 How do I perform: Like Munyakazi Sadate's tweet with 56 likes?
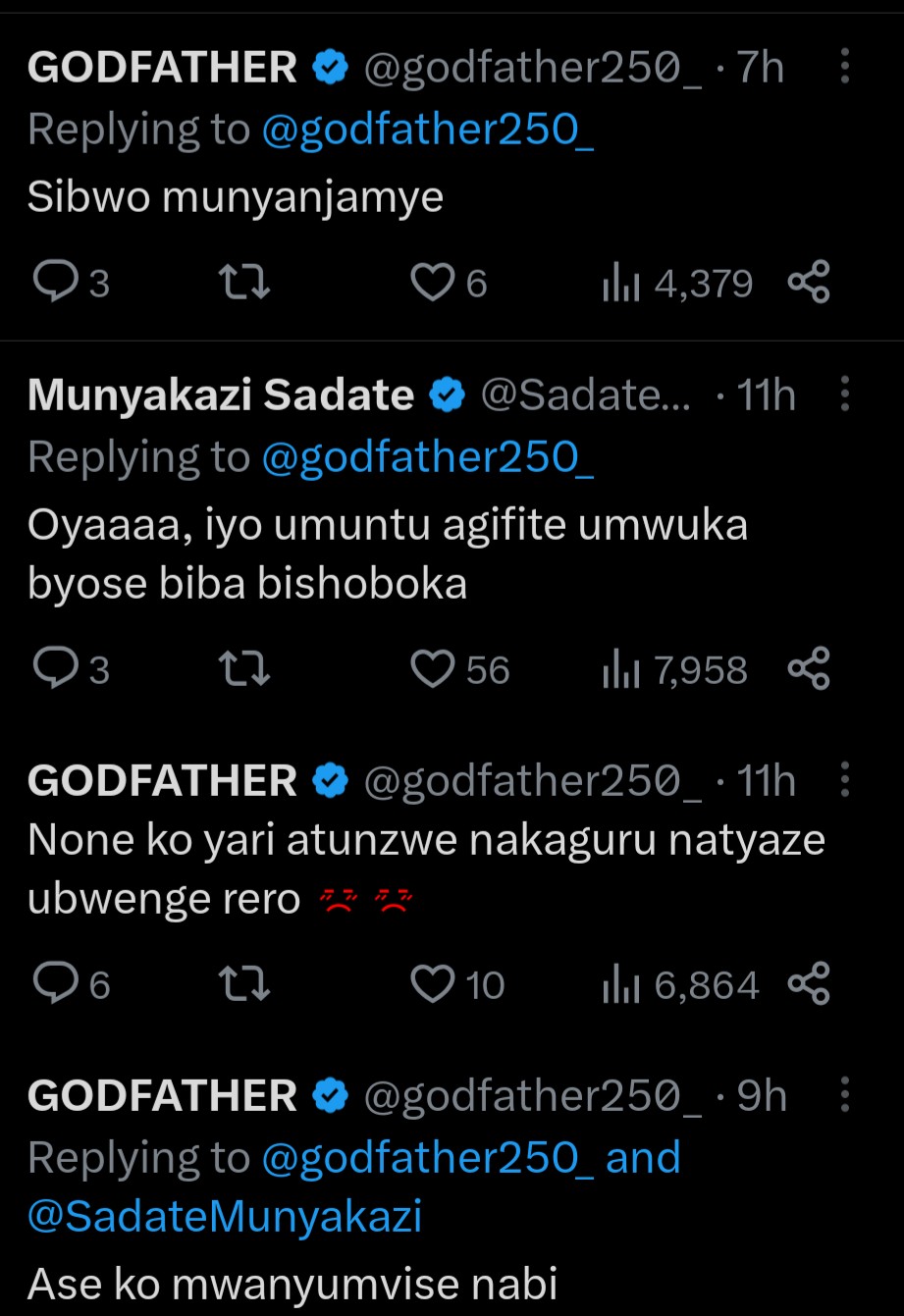(x=432, y=669)
